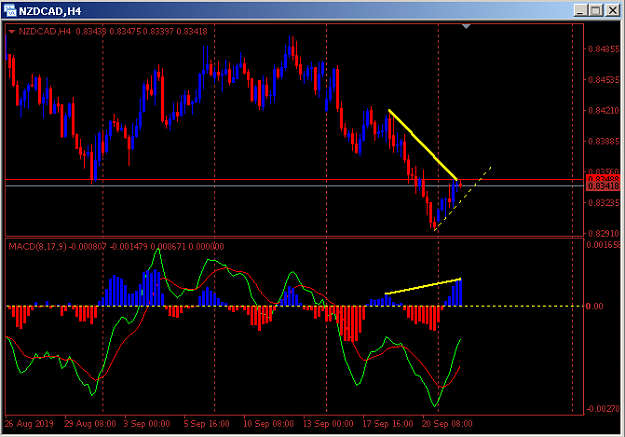Select the dashed yellow ascending trendline

[x=463, y=199]
